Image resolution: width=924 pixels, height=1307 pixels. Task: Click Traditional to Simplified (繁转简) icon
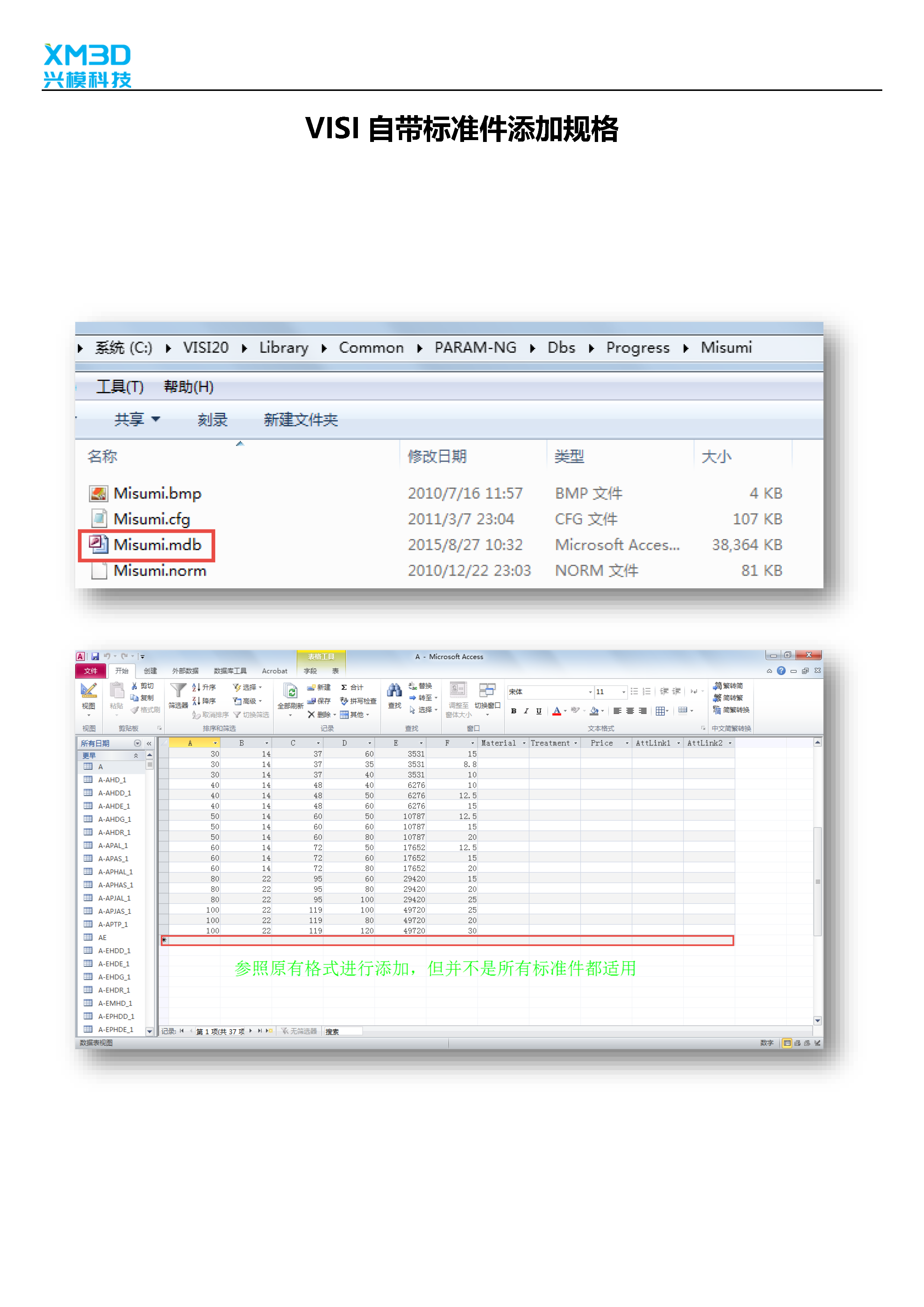point(717,686)
